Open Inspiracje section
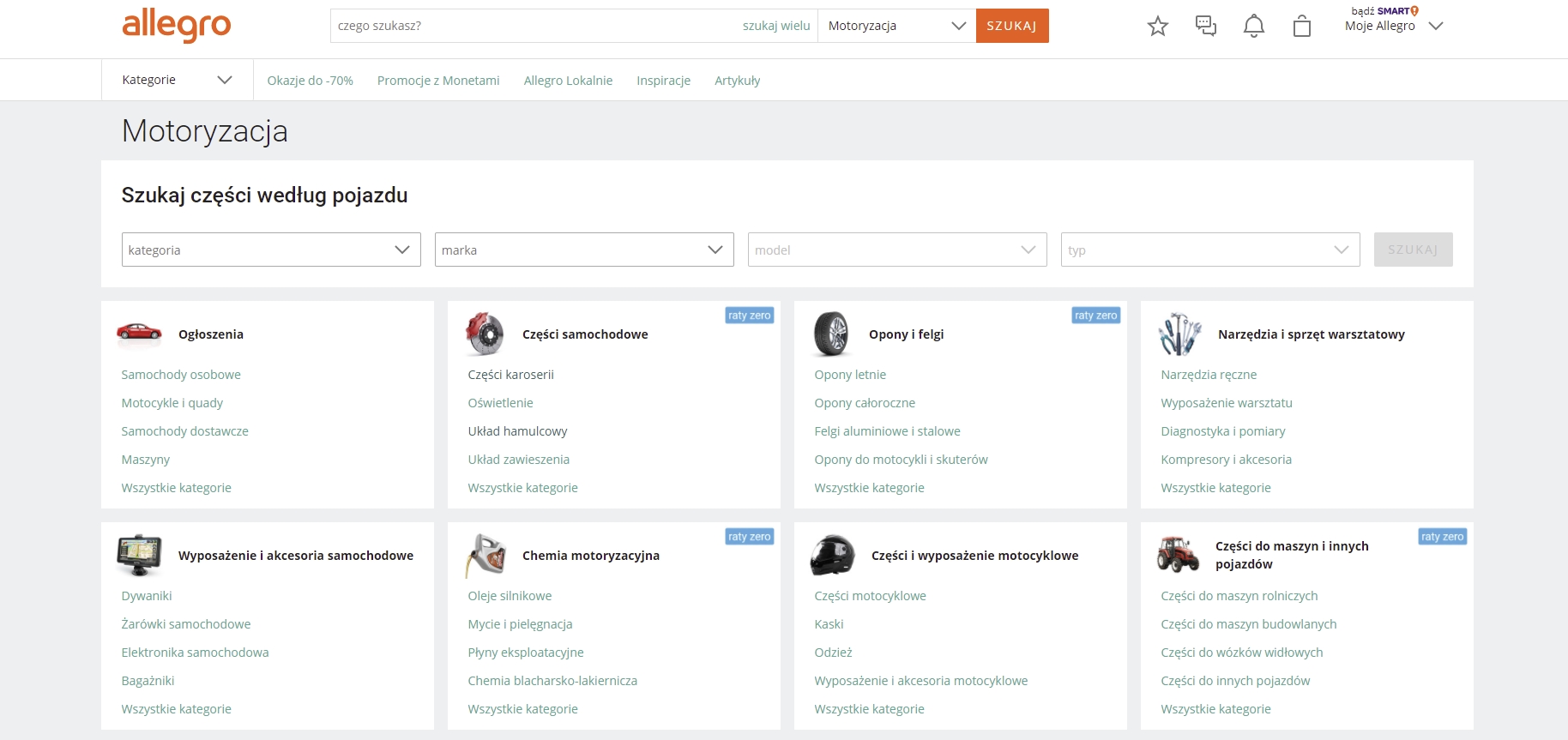This screenshot has width=1568, height=740. click(663, 81)
